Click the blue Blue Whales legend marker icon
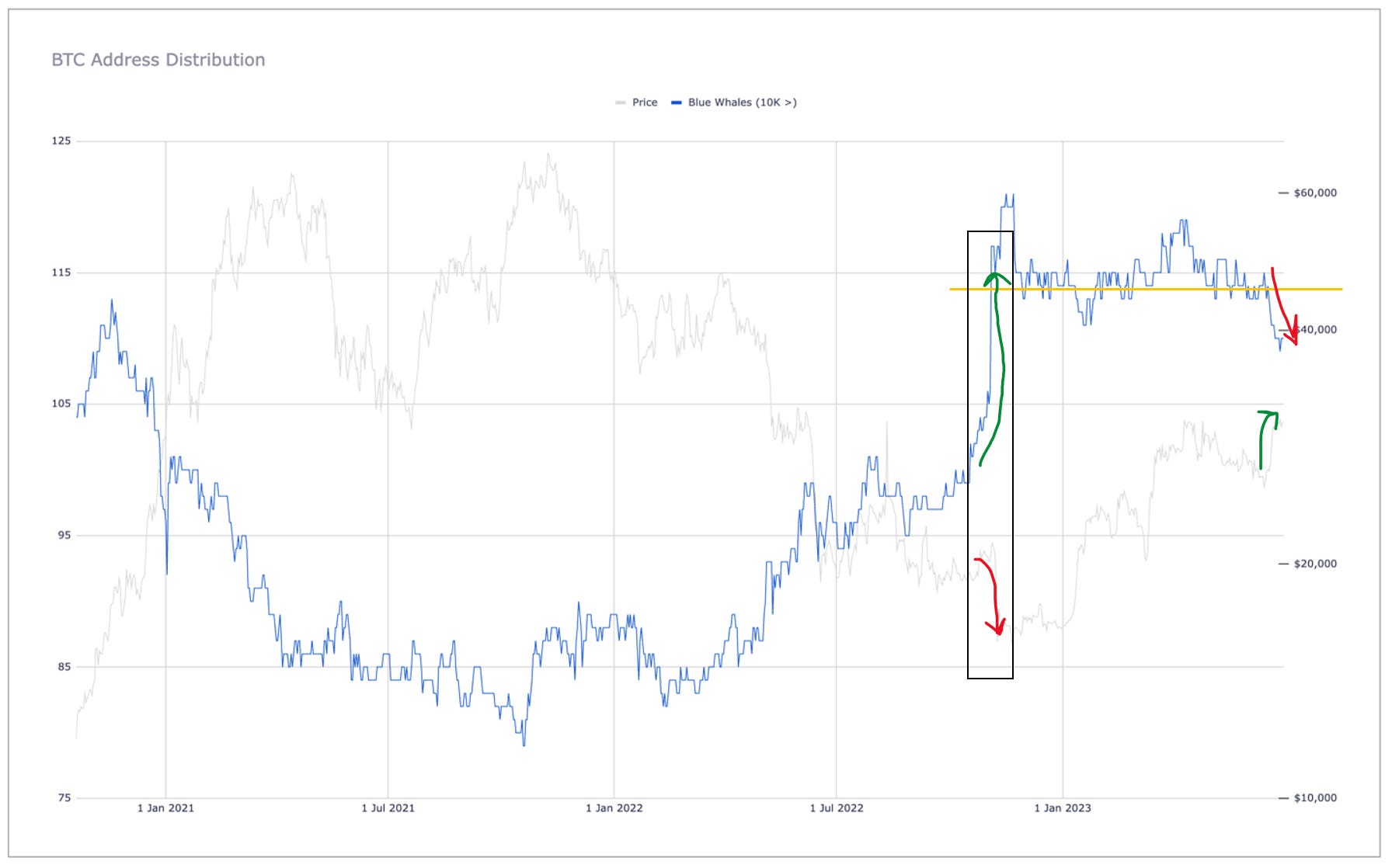This screenshot has height=868, width=1392. 677,102
